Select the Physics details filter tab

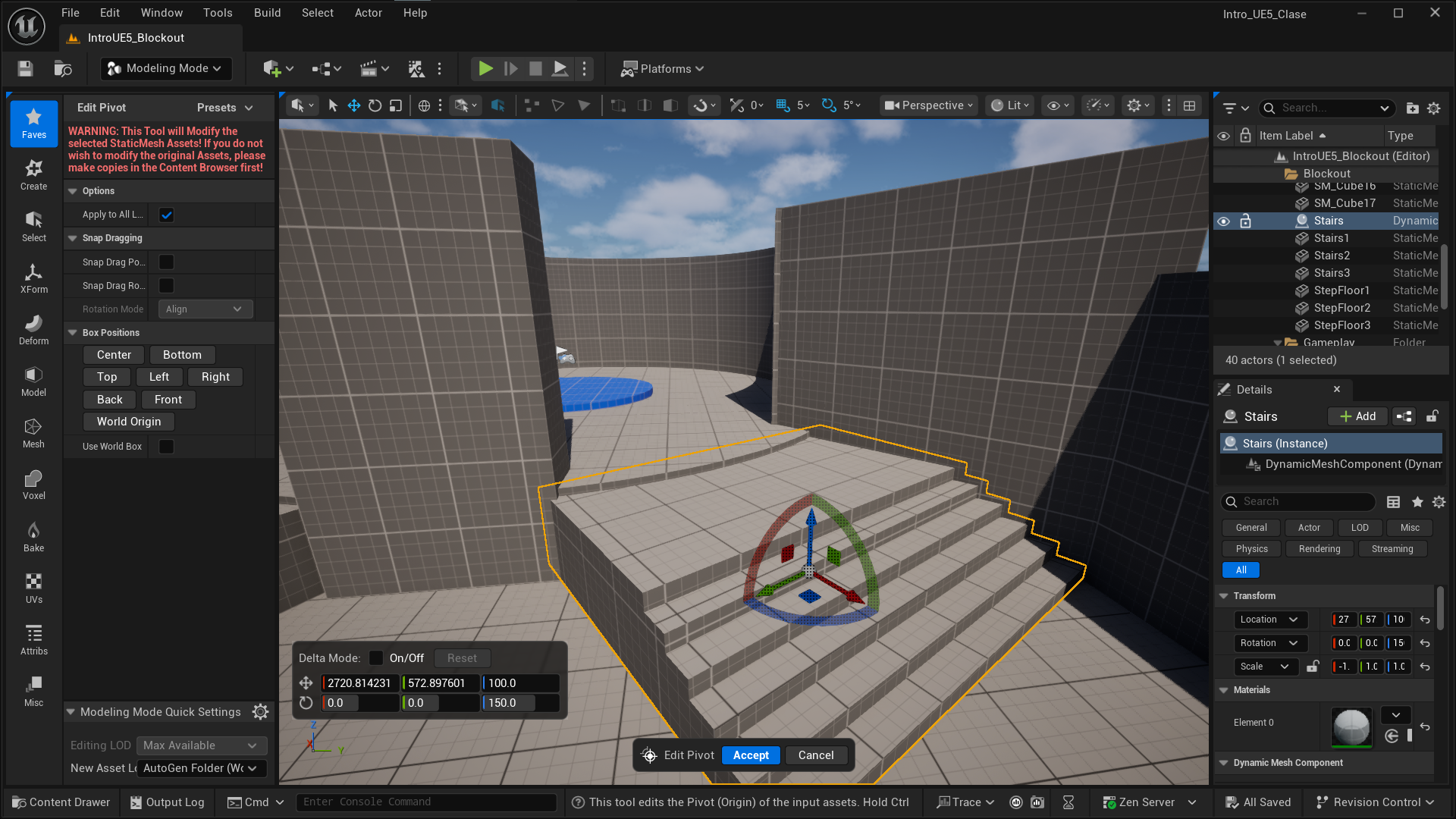(x=1251, y=549)
